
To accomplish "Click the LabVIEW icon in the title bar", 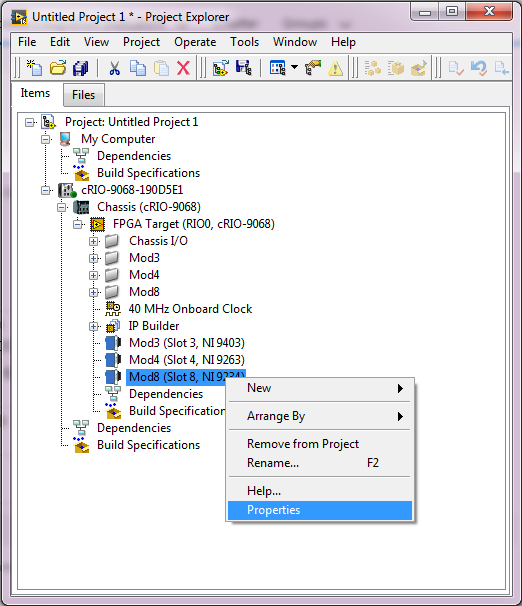I will pyautogui.click(x=19, y=17).
